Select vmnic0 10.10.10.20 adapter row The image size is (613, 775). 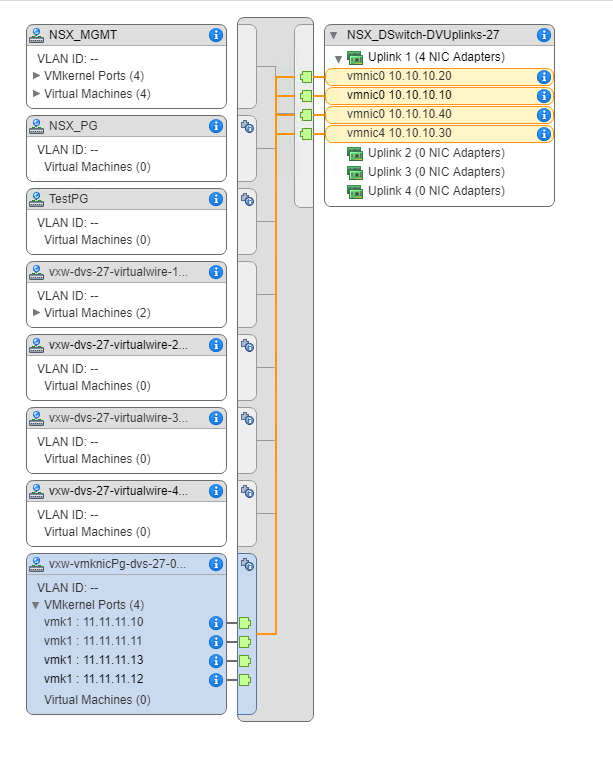click(439, 77)
